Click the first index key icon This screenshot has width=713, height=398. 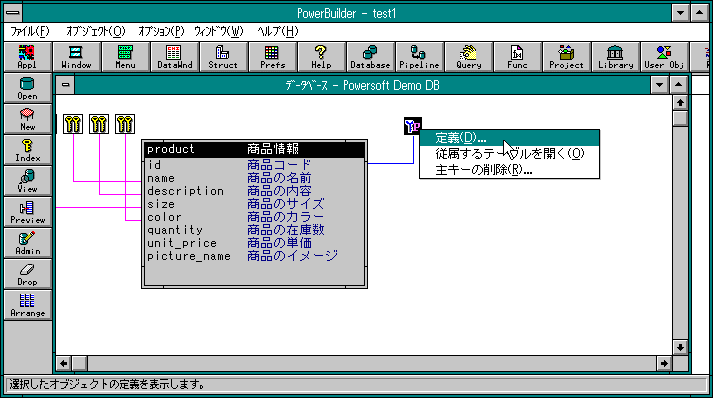coord(73,124)
